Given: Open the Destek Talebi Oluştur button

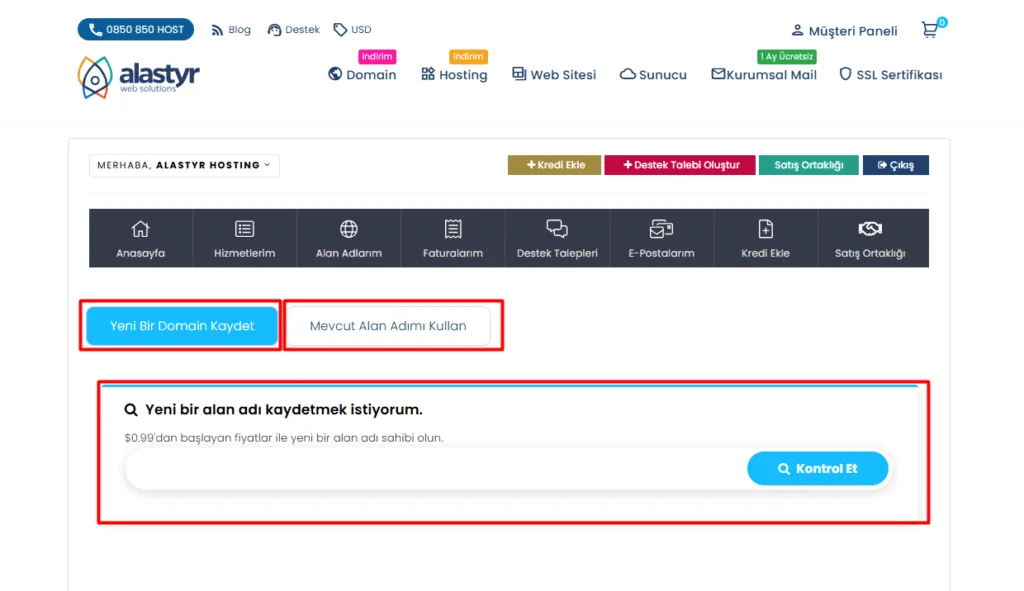Looking at the screenshot, I should 680,164.
